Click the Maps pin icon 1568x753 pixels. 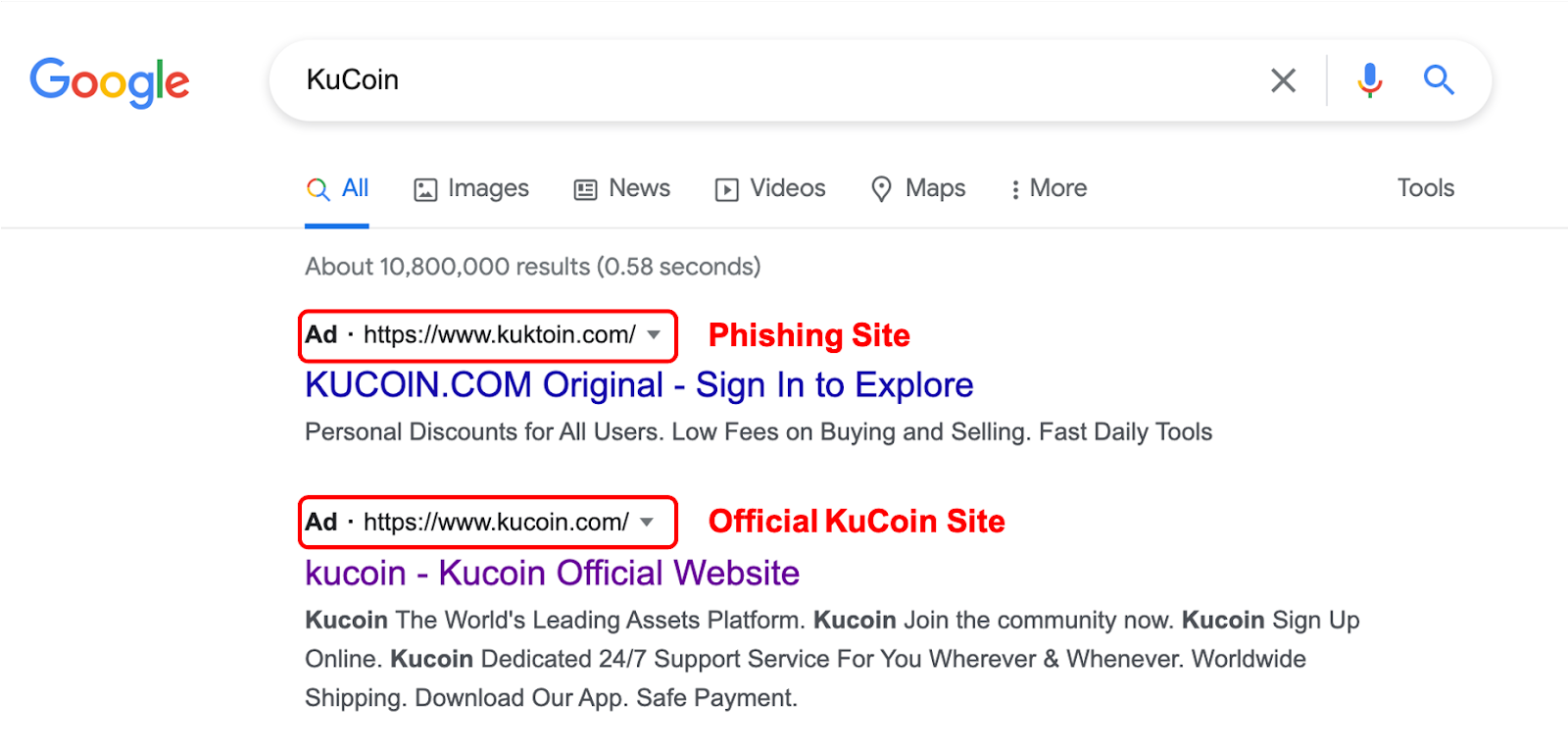click(881, 189)
